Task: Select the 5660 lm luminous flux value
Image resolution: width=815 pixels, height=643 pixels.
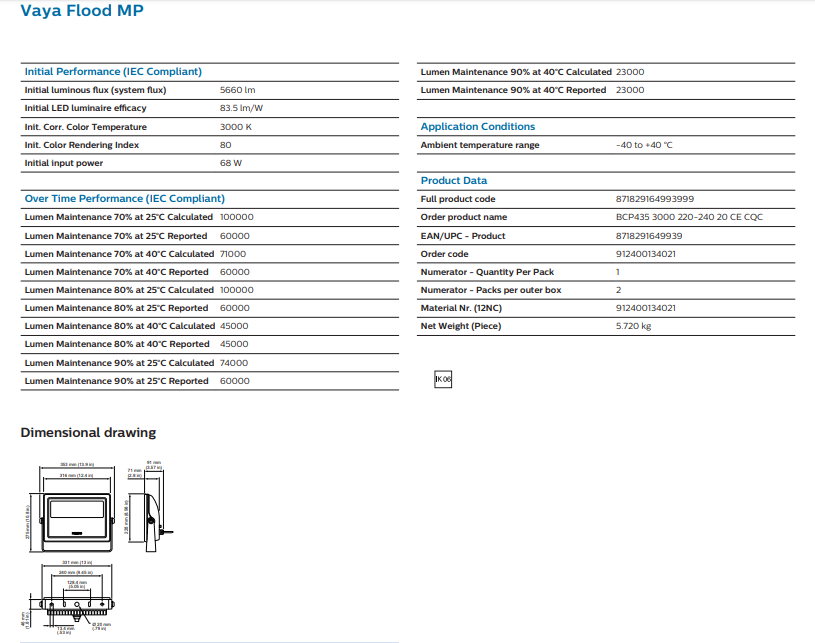Action: tap(238, 90)
